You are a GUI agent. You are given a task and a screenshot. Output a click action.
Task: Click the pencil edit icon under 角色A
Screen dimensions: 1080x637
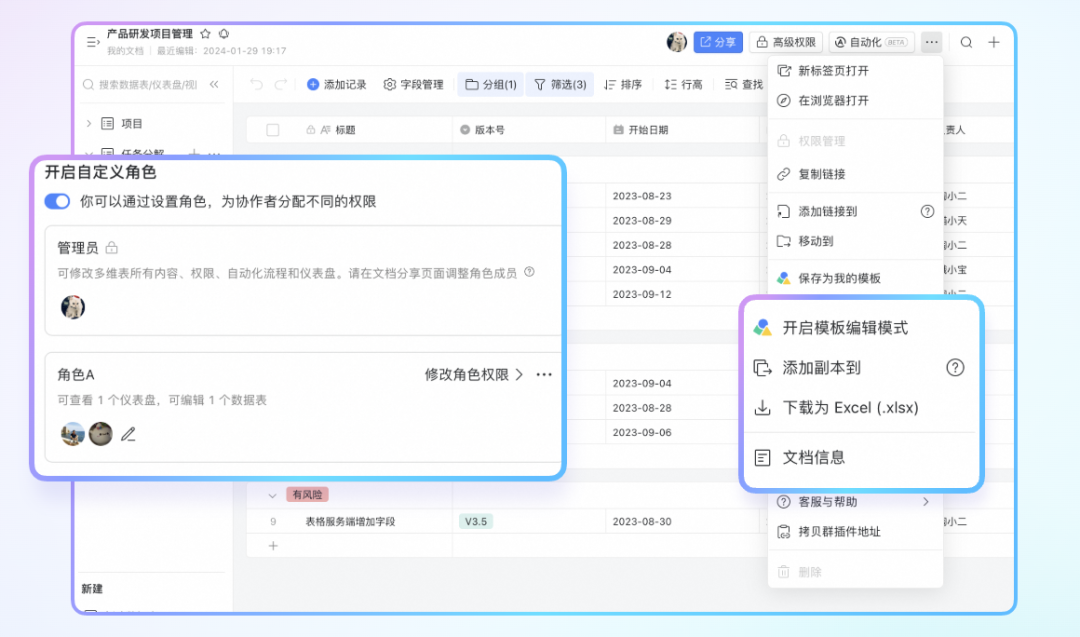tap(128, 434)
